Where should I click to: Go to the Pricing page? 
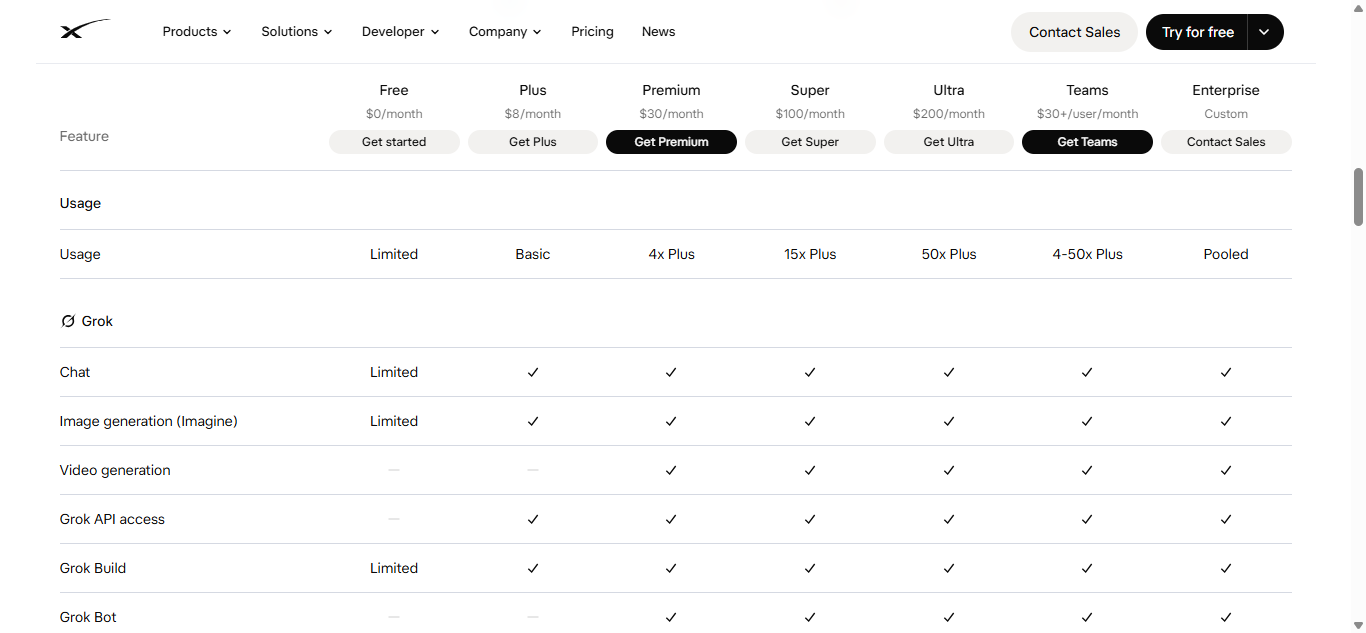(x=593, y=32)
